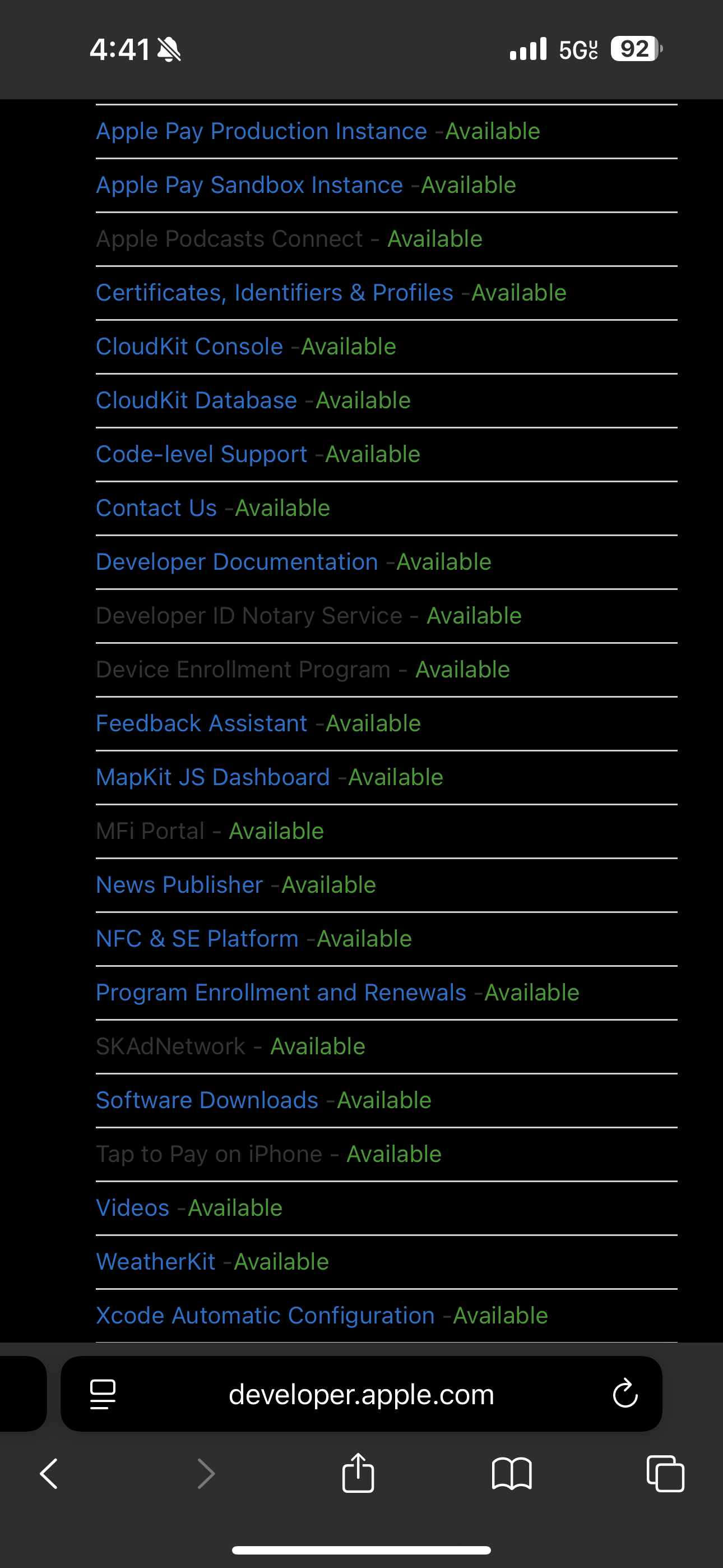The width and height of the screenshot is (723, 1568).
Task: Tap the silent mode bell icon
Action: [x=169, y=49]
